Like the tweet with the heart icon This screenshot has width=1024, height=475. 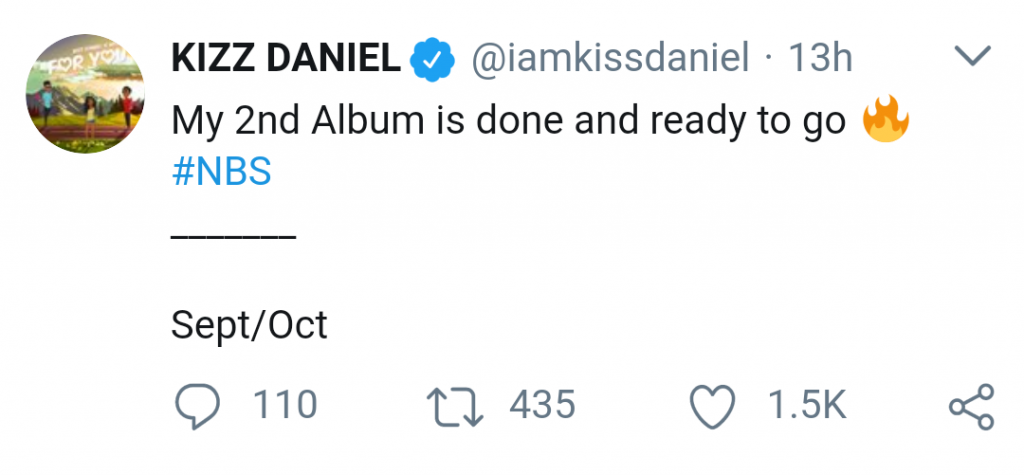(x=713, y=406)
